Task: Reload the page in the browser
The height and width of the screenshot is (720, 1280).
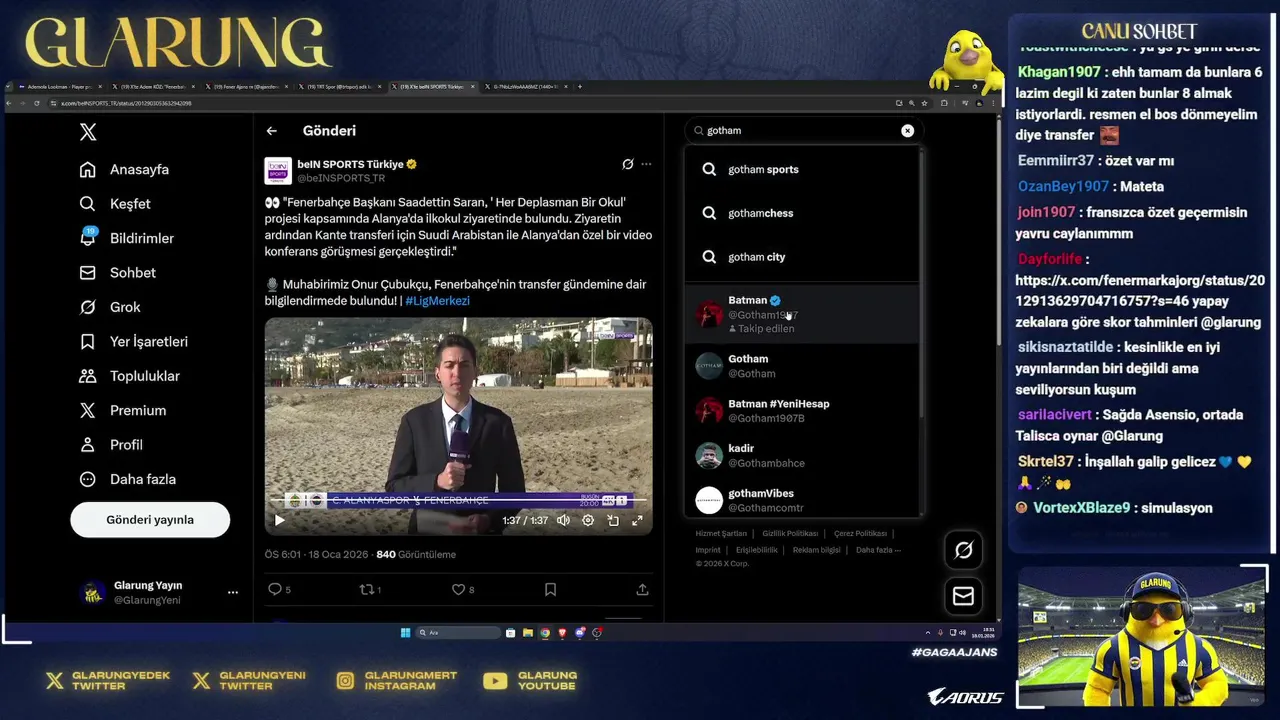Action: (x=36, y=103)
